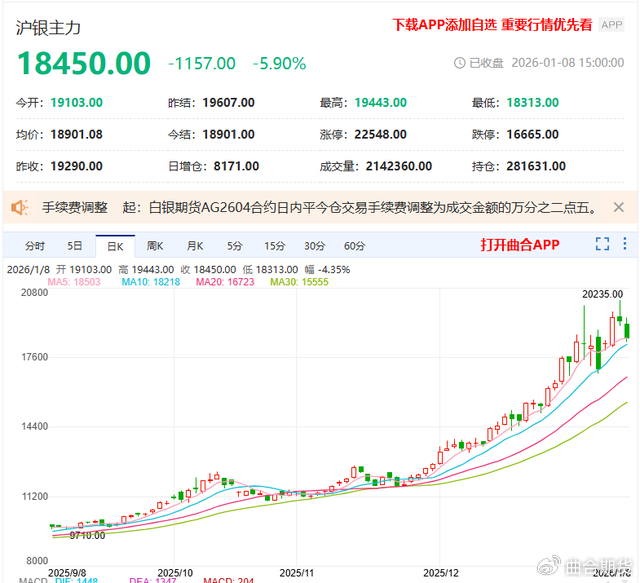Click the 跌停 value 16665.00
Screen dimensions: 640x583
pyautogui.click(x=533, y=134)
